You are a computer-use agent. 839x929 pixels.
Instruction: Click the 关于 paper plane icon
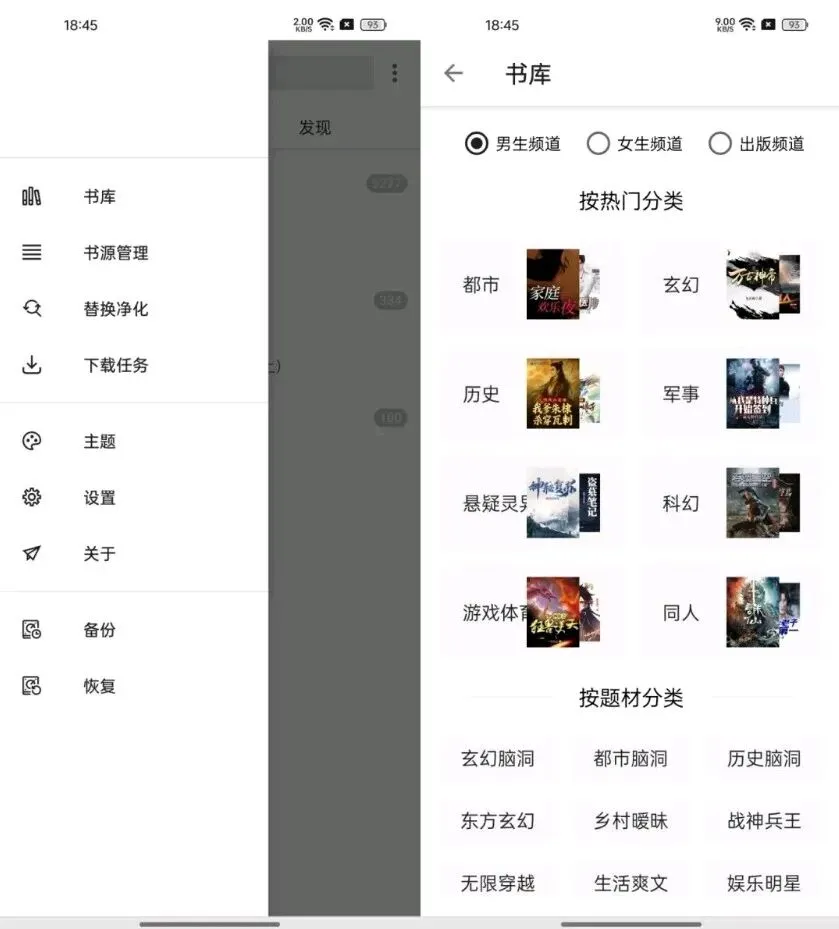point(31,553)
